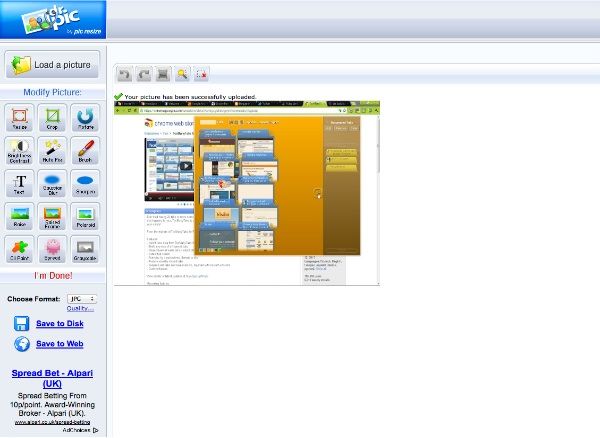Image resolution: width=600 pixels, height=438 pixels.
Task: Click the Undo arrow in toolbar
Action: pos(124,74)
